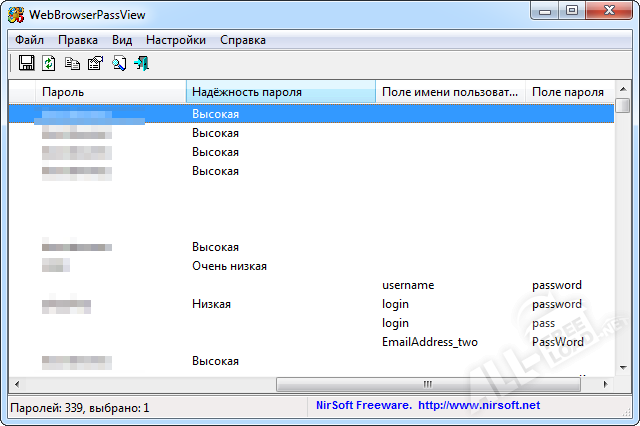
Task: Open the Вид menu
Action: [x=122, y=40]
